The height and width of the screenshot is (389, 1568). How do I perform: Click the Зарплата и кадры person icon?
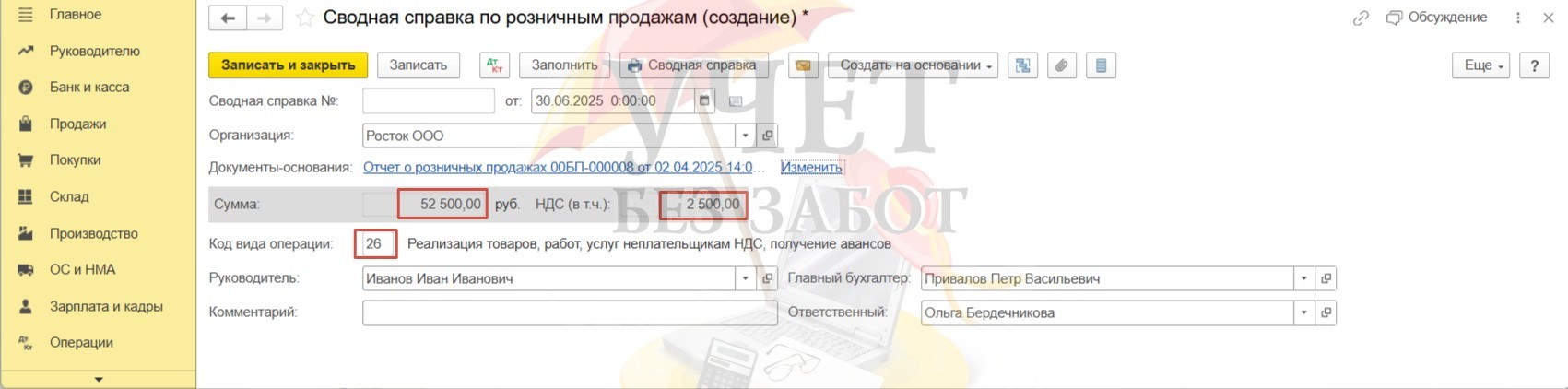coord(26,306)
